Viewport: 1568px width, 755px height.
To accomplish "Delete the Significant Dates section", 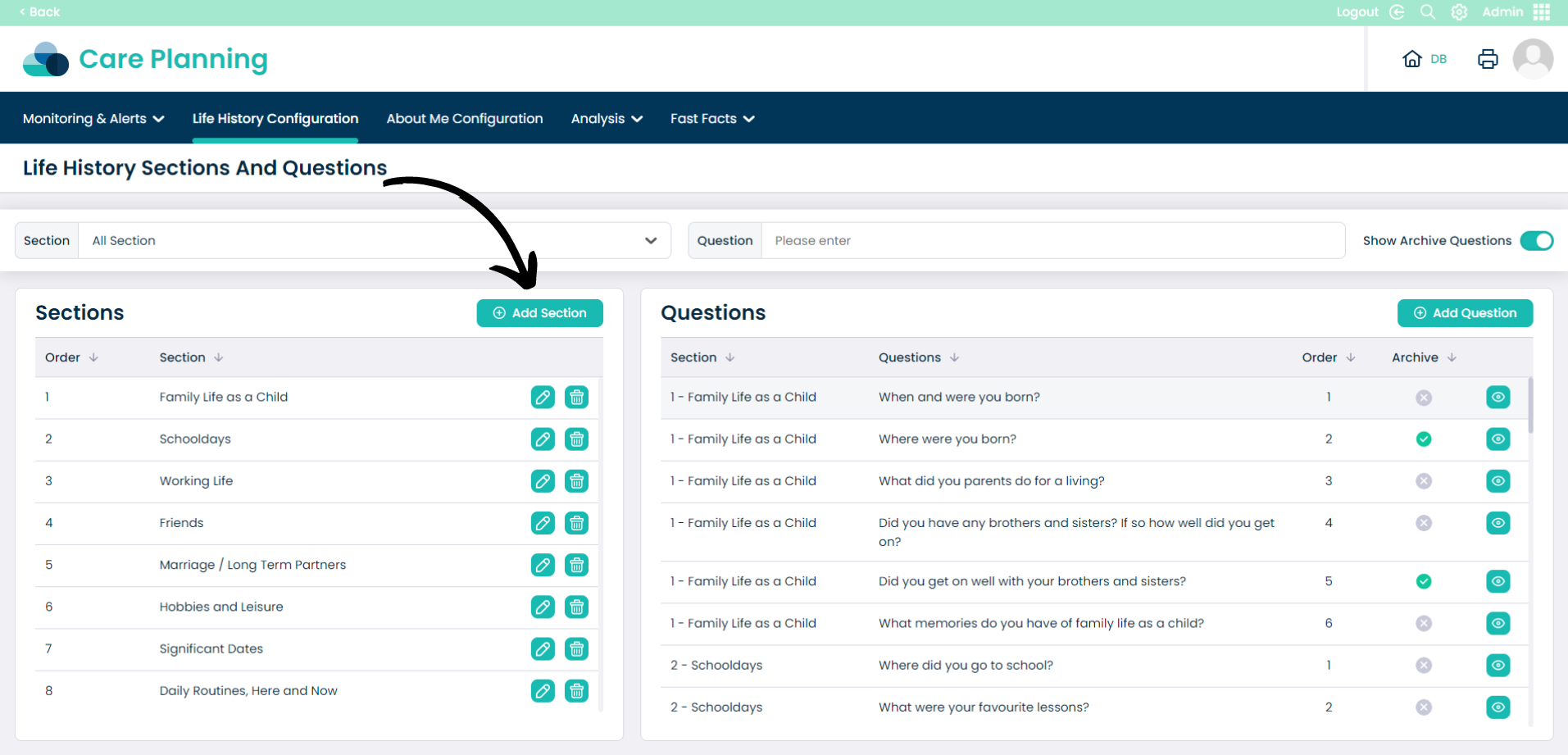I will coord(577,649).
